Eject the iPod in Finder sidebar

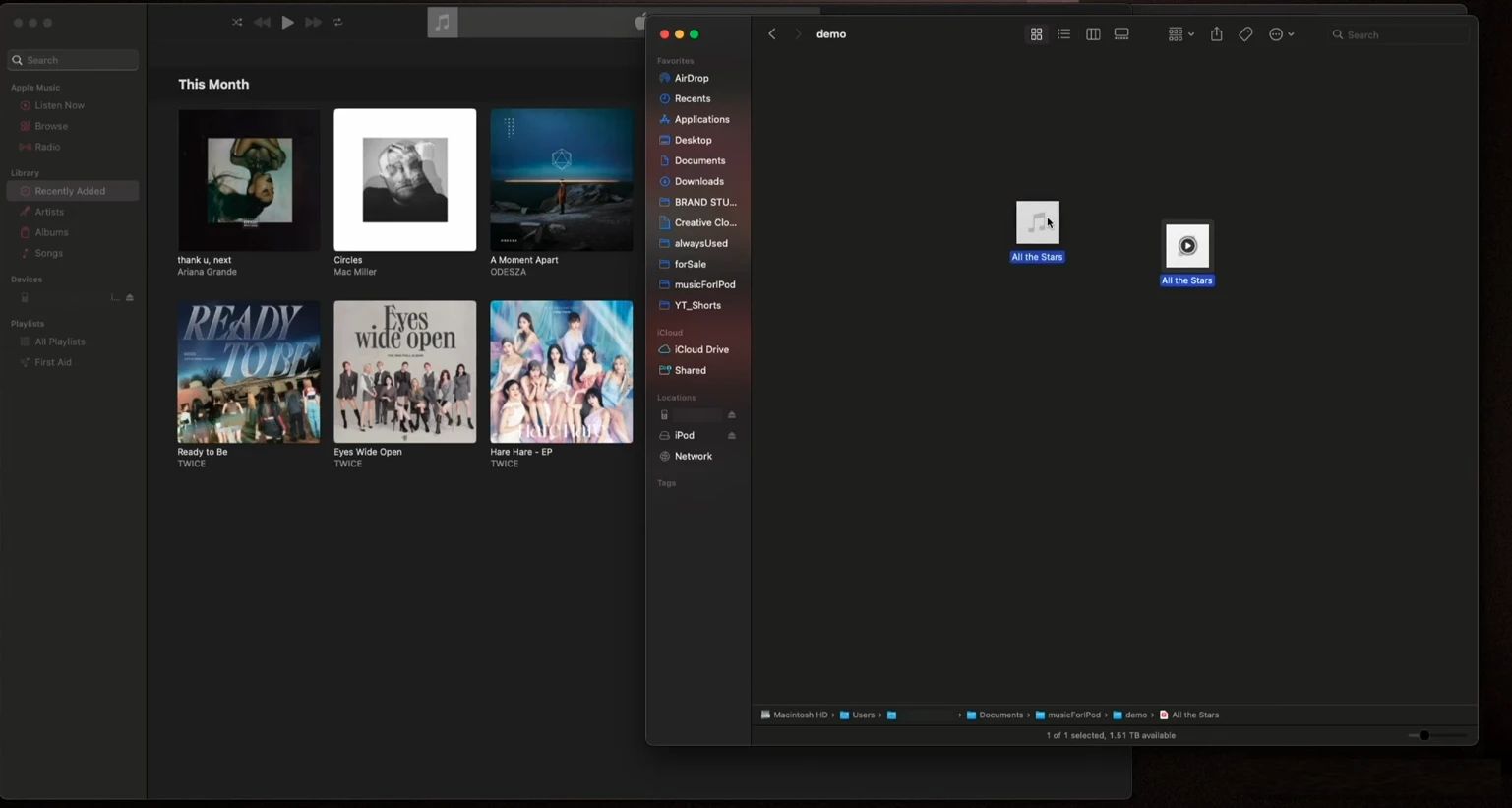[731, 435]
